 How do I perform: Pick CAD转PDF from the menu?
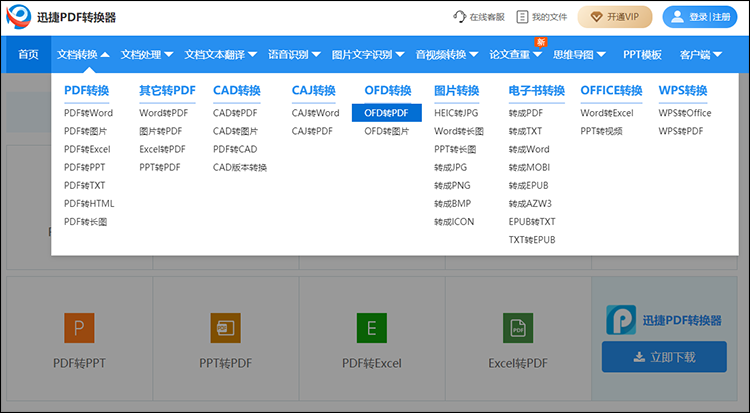click(235, 113)
